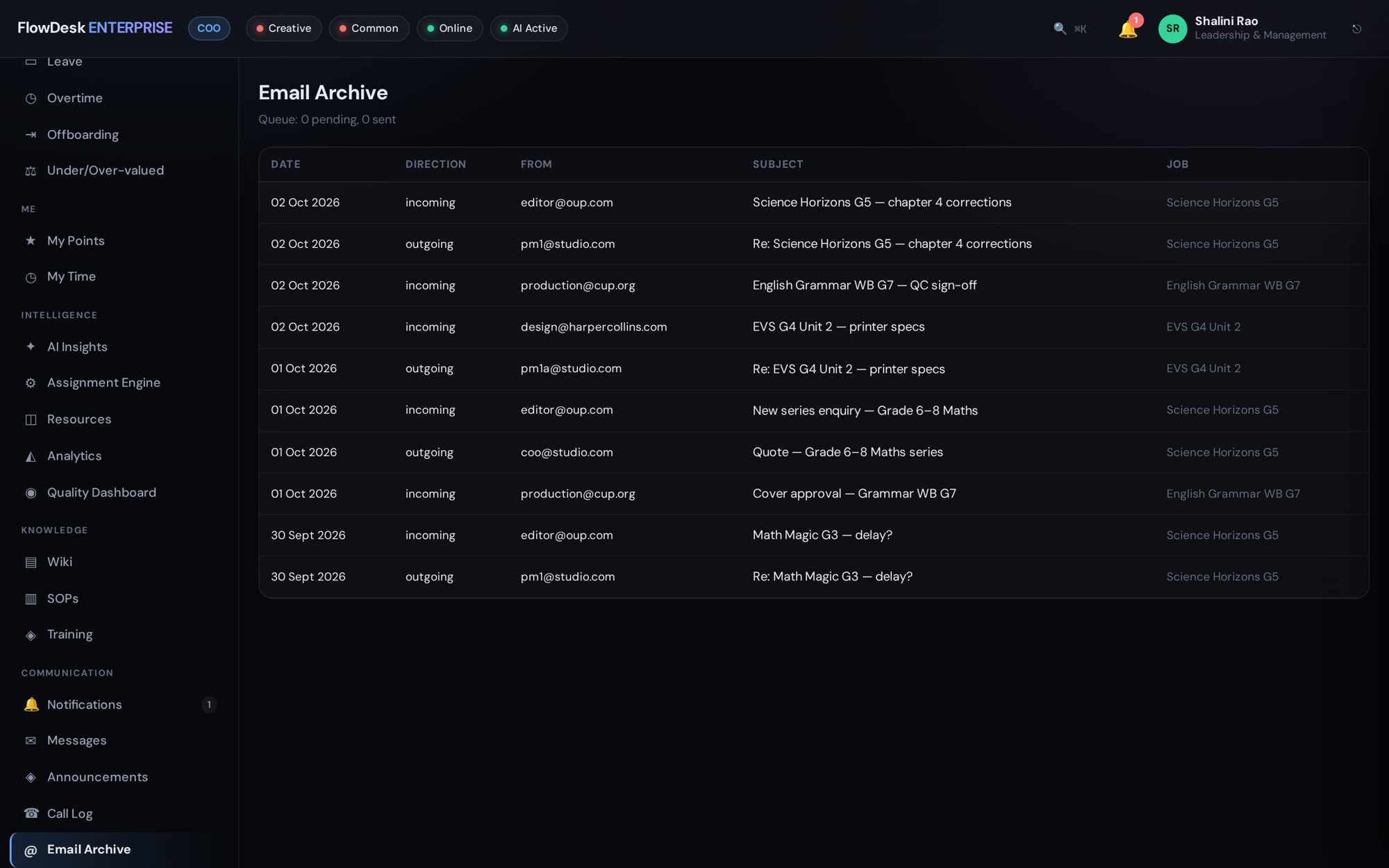Click the Assignment Engine gear icon

pyautogui.click(x=31, y=383)
